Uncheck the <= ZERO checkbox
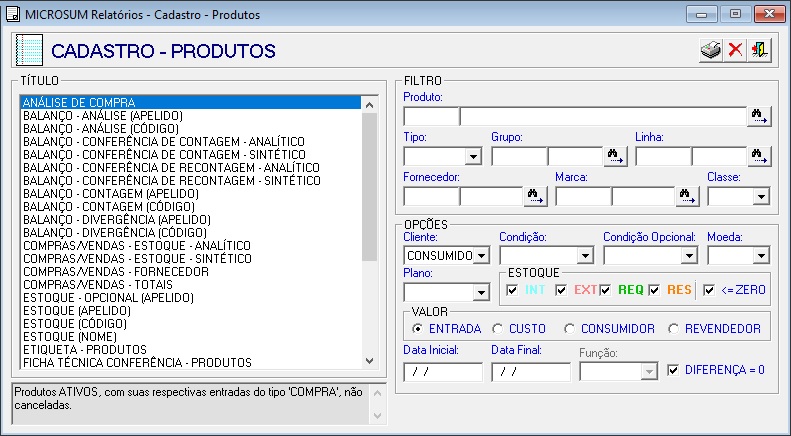The width and height of the screenshot is (791, 436). pyautogui.click(x=709, y=290)
